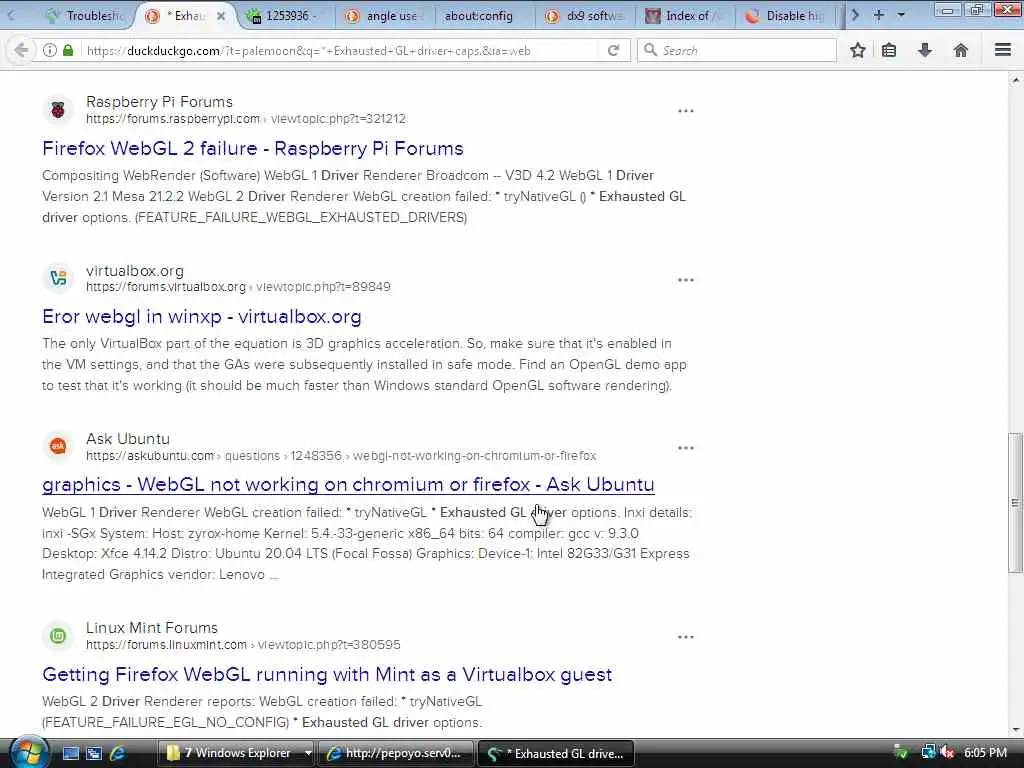This screenshot has height=768, width=1024.
Task: Open the bookmarks list icon
Action: (889, 50)
